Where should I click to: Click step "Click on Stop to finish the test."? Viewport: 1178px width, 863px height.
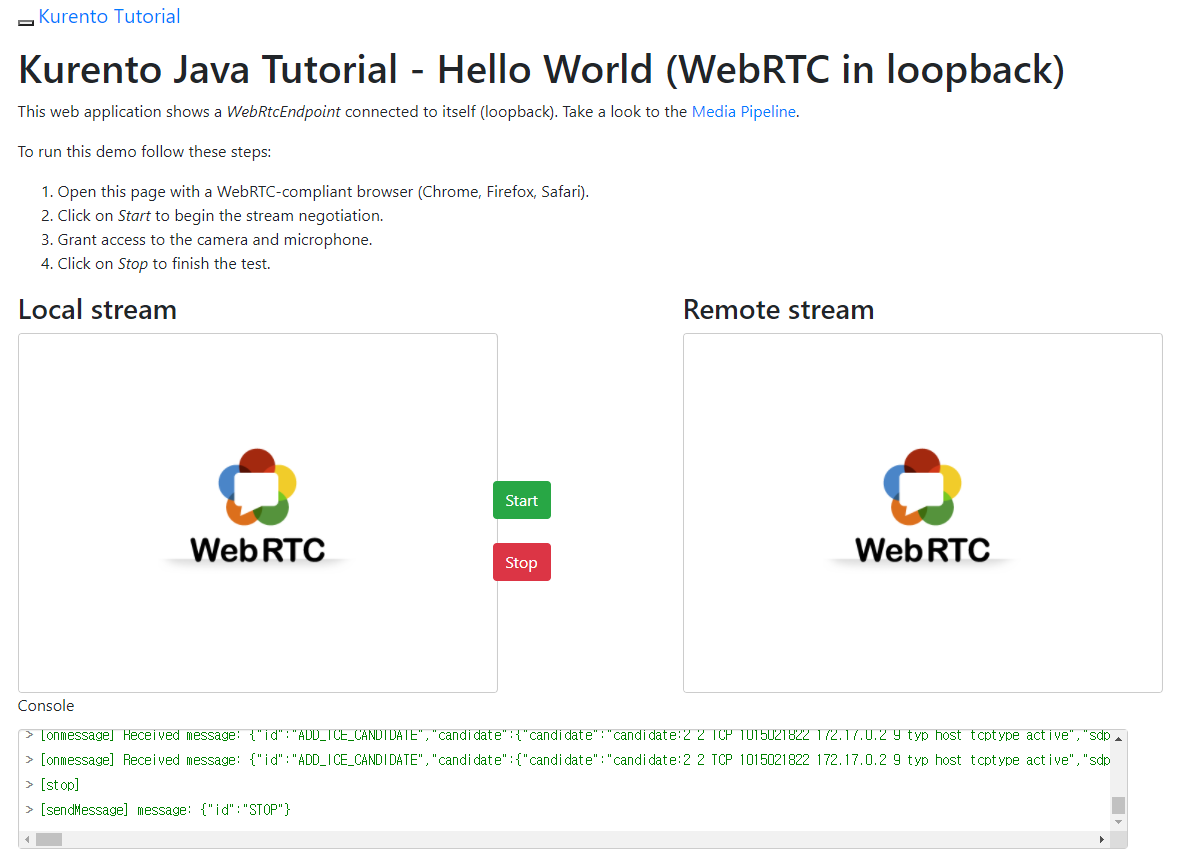click(164, 264)
